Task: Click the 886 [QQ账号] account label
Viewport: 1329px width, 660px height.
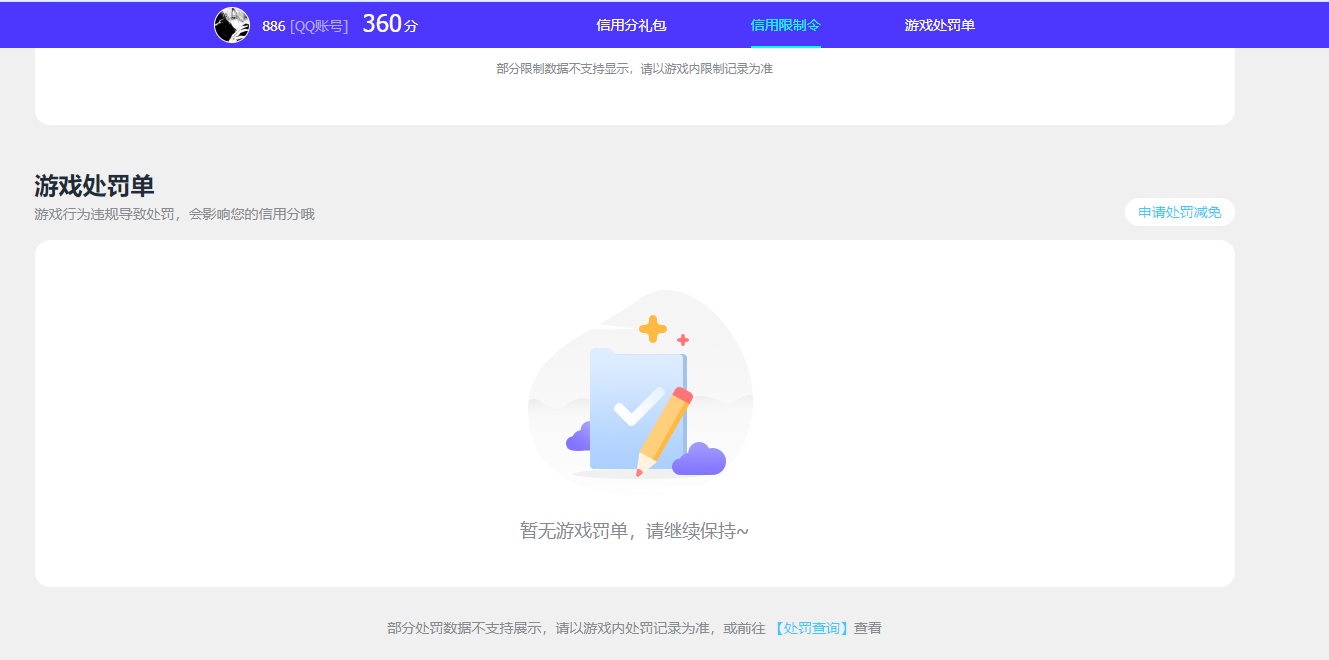Action: click(x=303, y=25)
